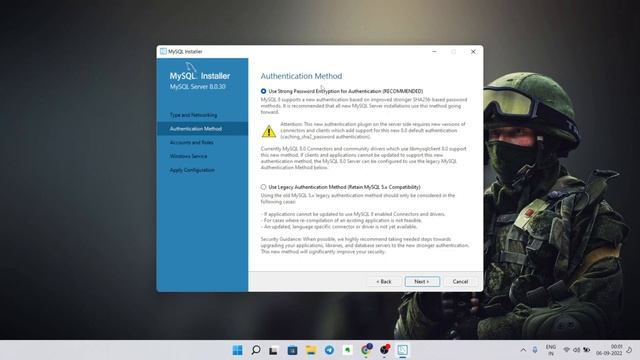
Task: Click MySQL Server 8.0.30 version text
Action: coord(198,87)
